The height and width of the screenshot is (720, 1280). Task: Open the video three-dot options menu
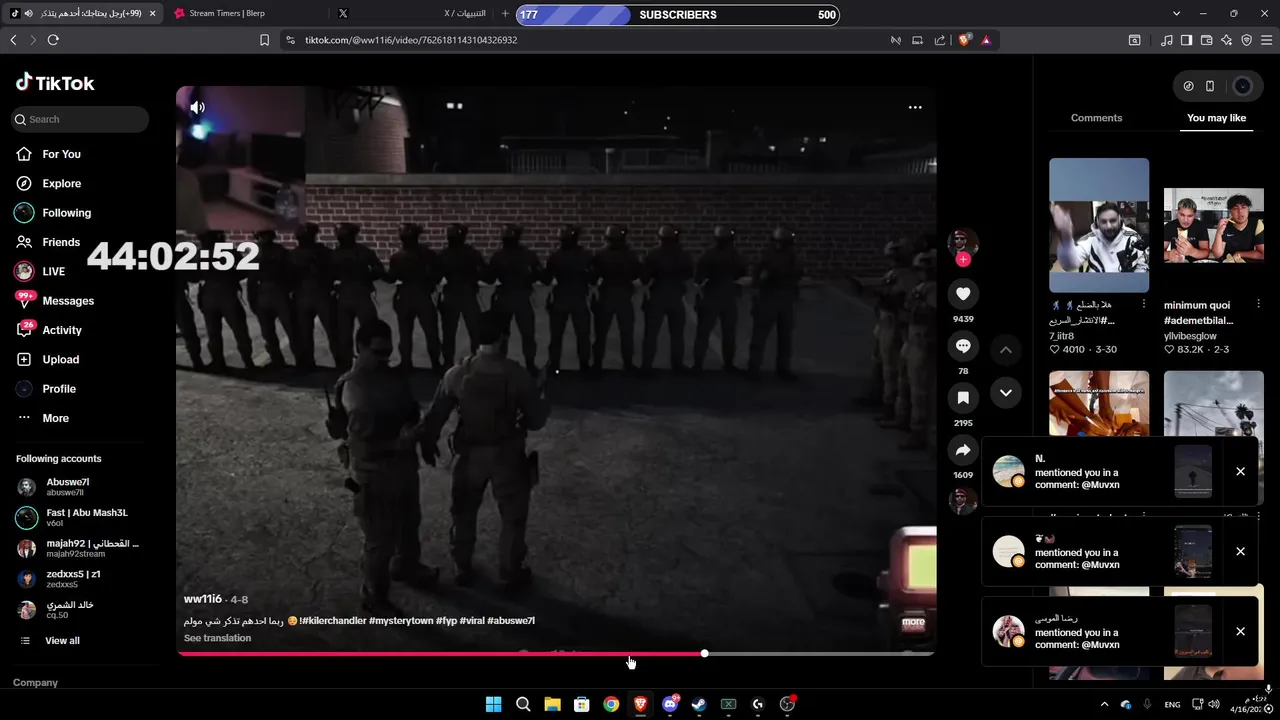pos(915,107)
